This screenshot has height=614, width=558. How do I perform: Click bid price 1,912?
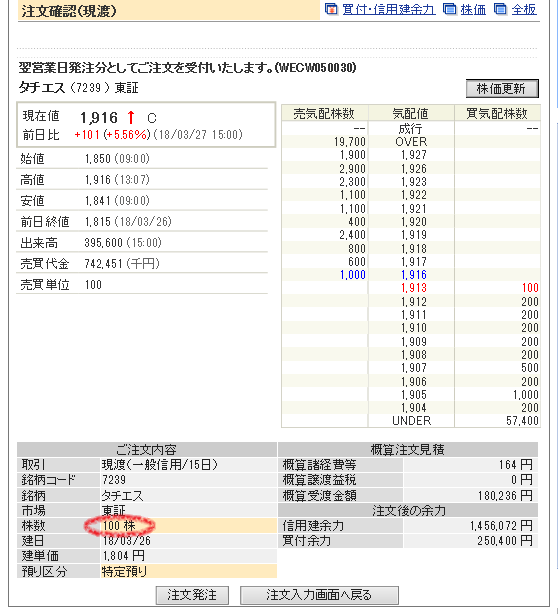(x=414, y=302)
